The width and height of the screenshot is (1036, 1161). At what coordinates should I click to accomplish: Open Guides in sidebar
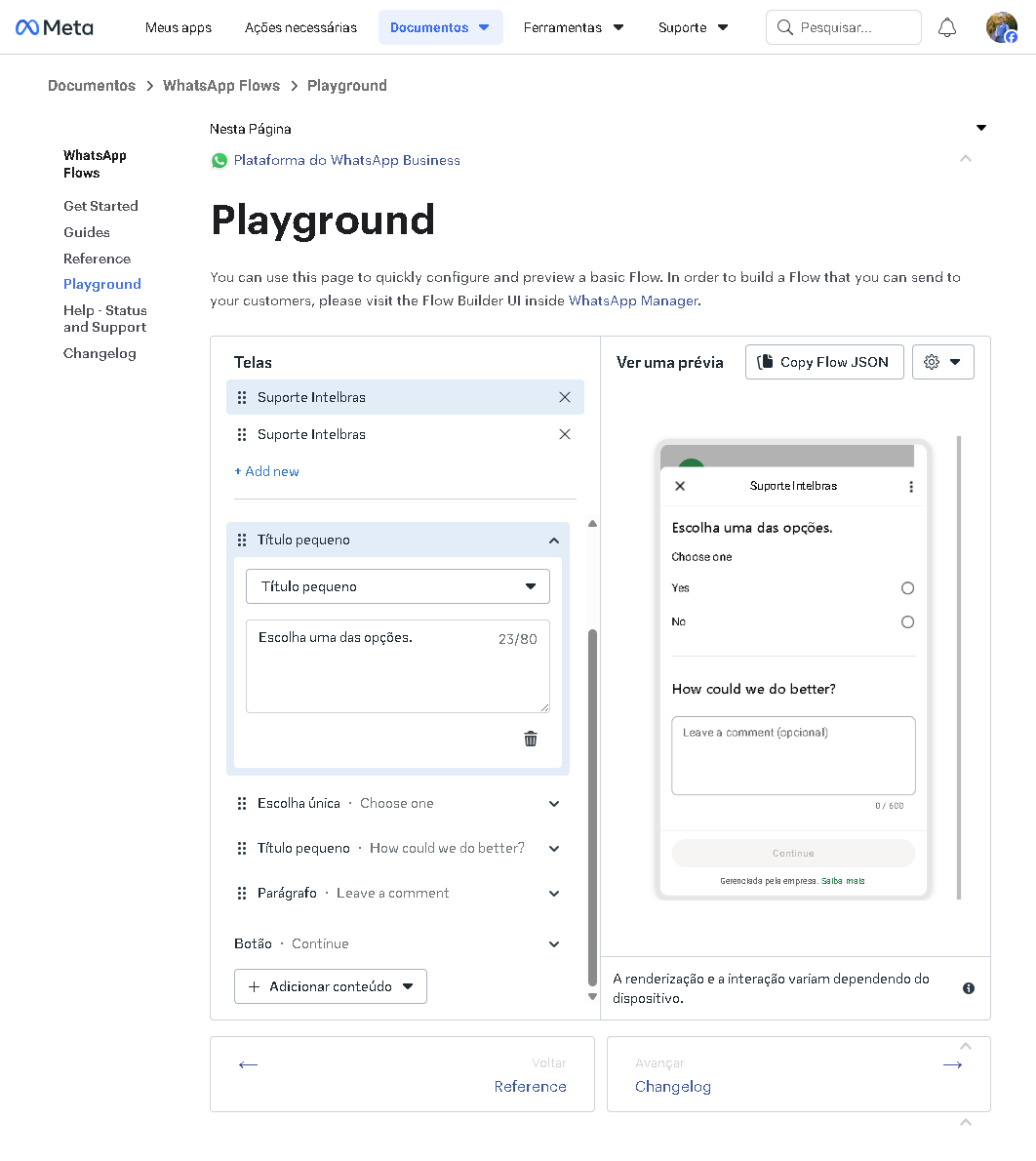pyautogui.click(x=87, y=232)
